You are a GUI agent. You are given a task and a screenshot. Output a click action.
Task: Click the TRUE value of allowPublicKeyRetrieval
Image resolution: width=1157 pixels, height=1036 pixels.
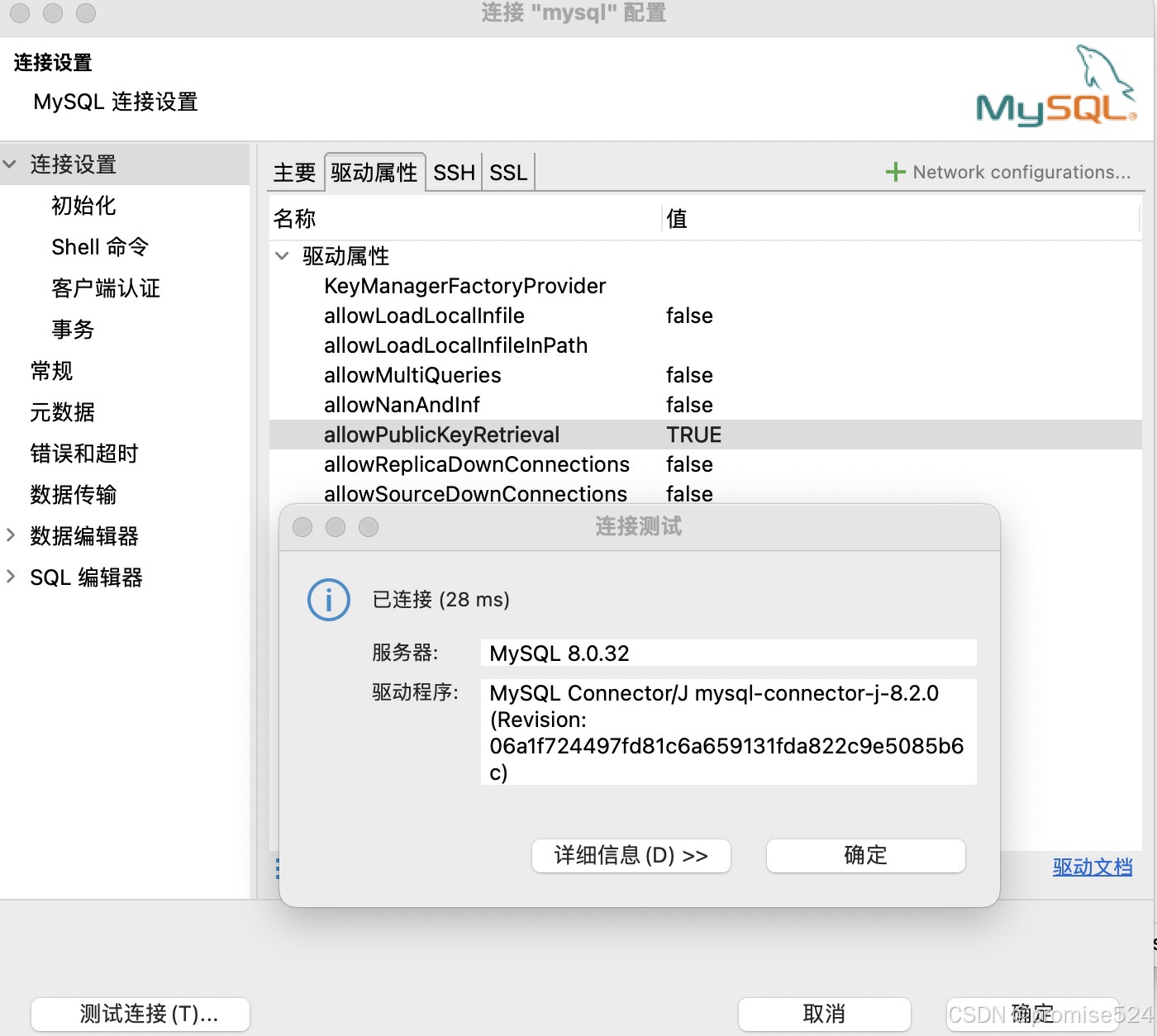tap(694, 435)
